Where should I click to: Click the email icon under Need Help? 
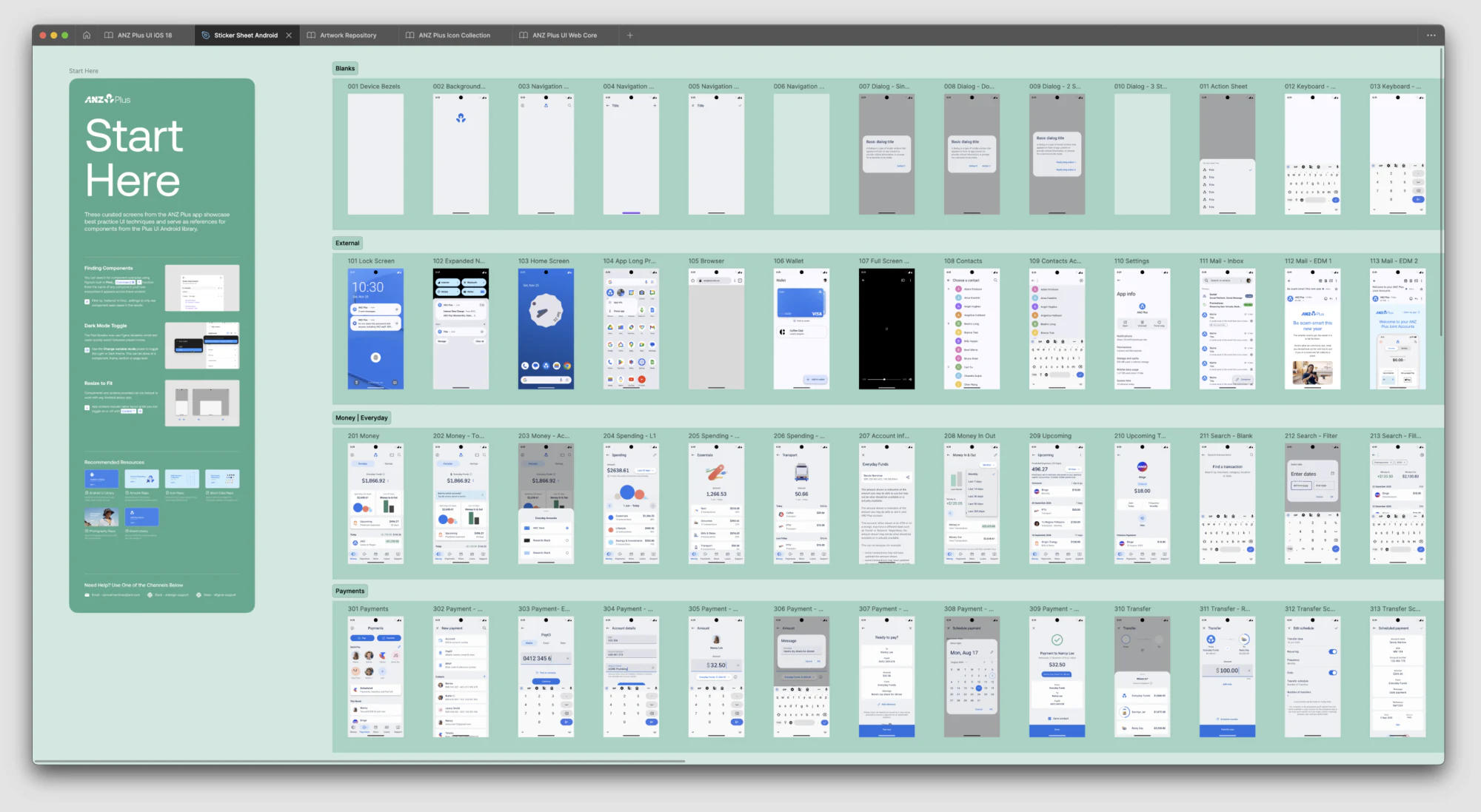coord(87,594)
